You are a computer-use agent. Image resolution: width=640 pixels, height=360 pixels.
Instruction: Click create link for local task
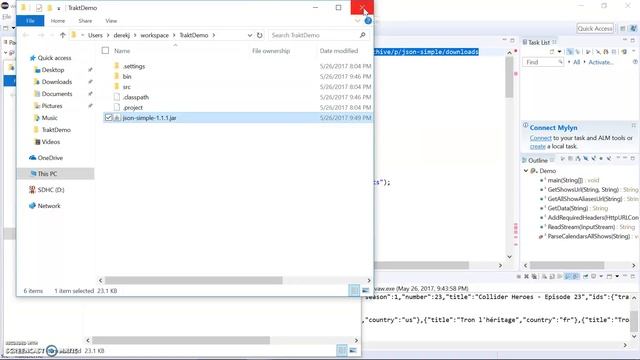point(537,146)
